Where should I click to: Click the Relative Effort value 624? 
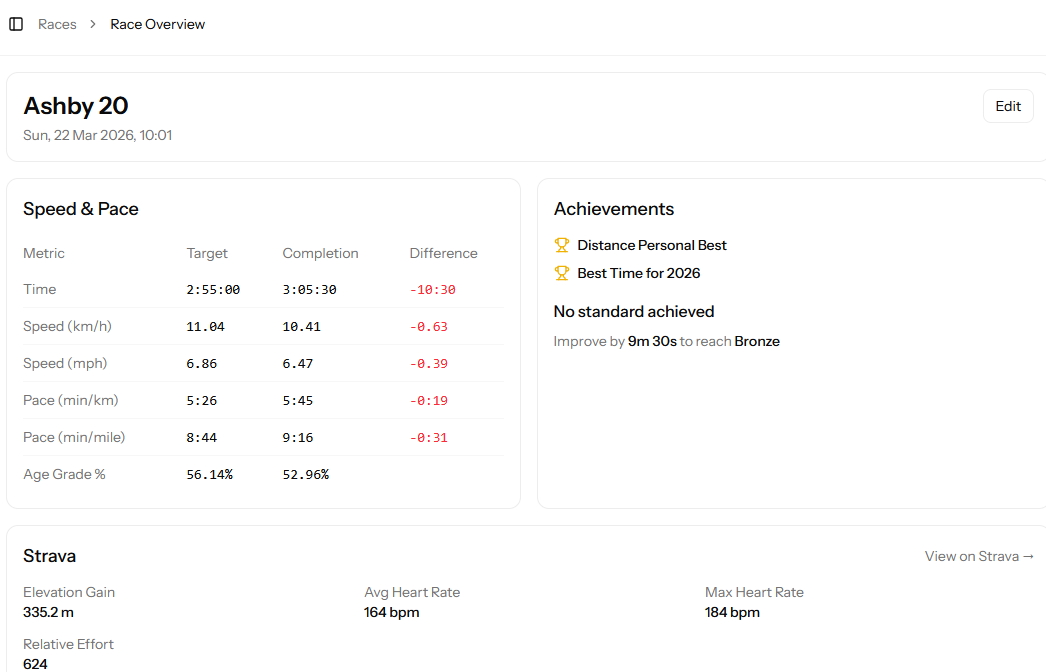[35, 663]
